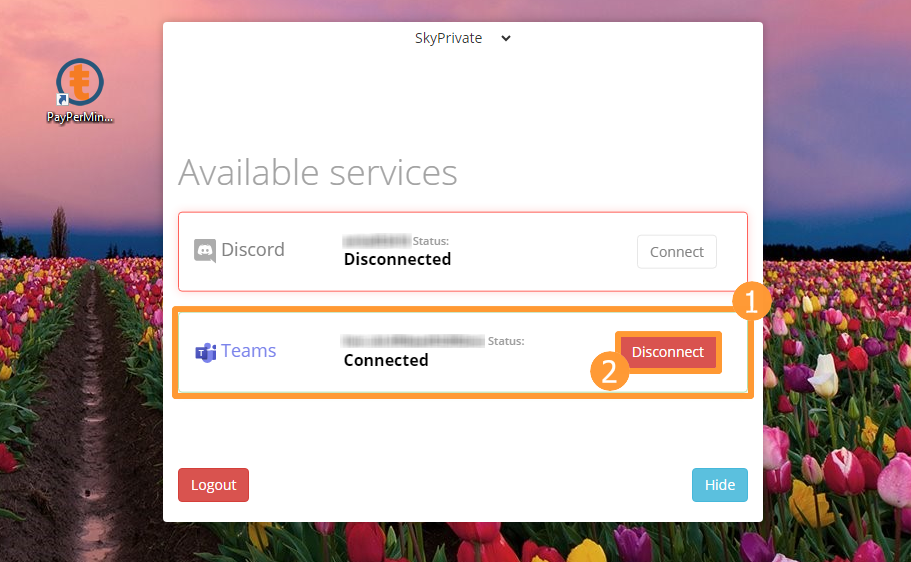The height and width of the screenshot is (562, 911).
Task: Click the orange badge numbered 2
Action: [609, 371]
